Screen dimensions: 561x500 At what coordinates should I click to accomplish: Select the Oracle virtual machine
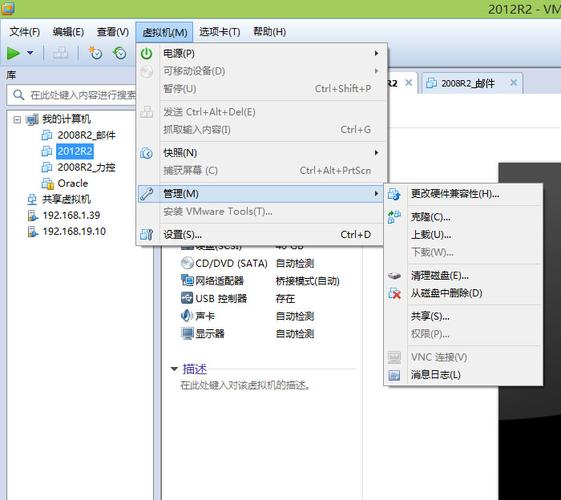point(73,183)
